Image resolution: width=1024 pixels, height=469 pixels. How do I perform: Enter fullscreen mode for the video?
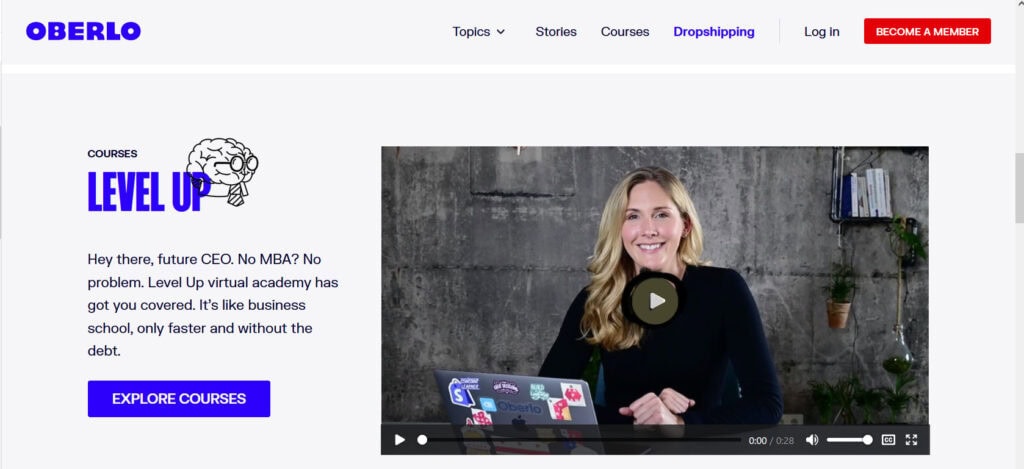pos(911,440)
